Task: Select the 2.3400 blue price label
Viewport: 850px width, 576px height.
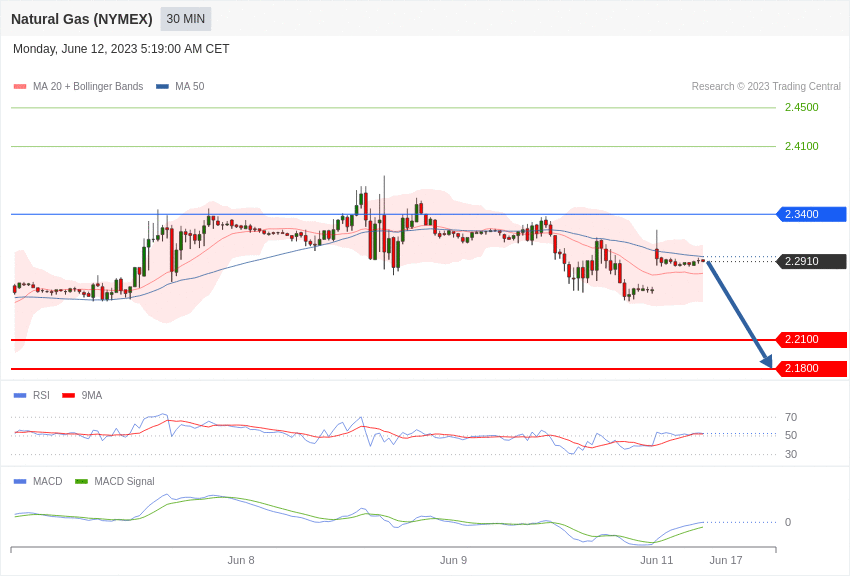Action: [x=812, y=214]
